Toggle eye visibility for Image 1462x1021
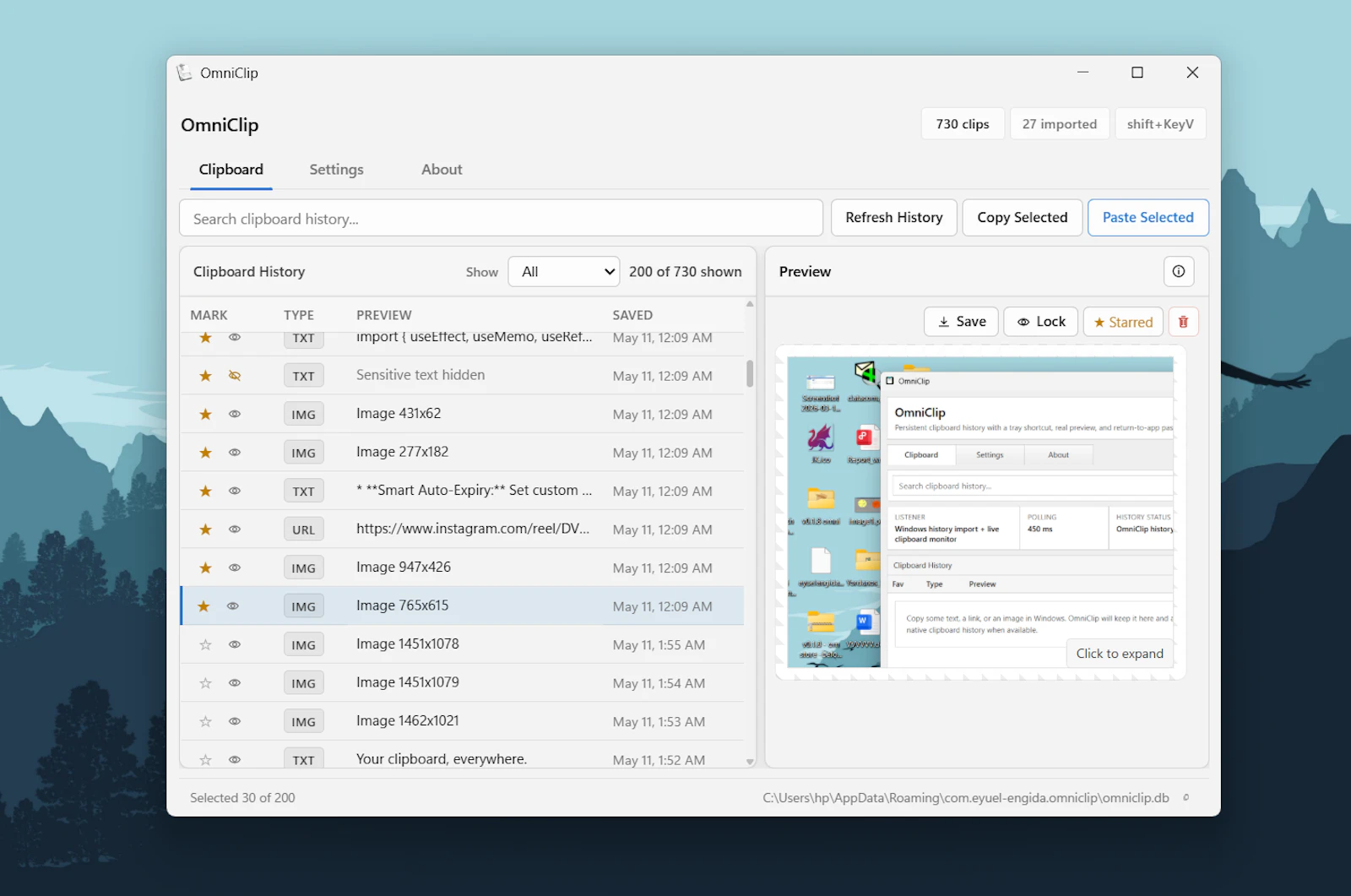Screen dimensions: 1351x896 [235, 721]
